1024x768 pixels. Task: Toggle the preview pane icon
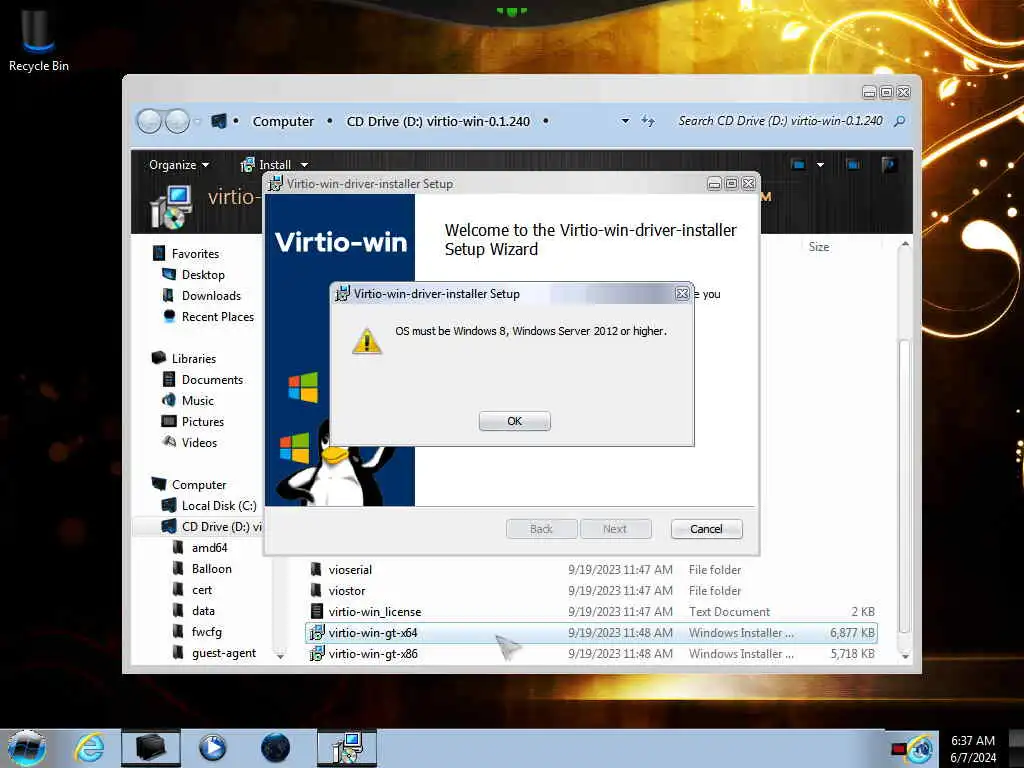[852, 165]
